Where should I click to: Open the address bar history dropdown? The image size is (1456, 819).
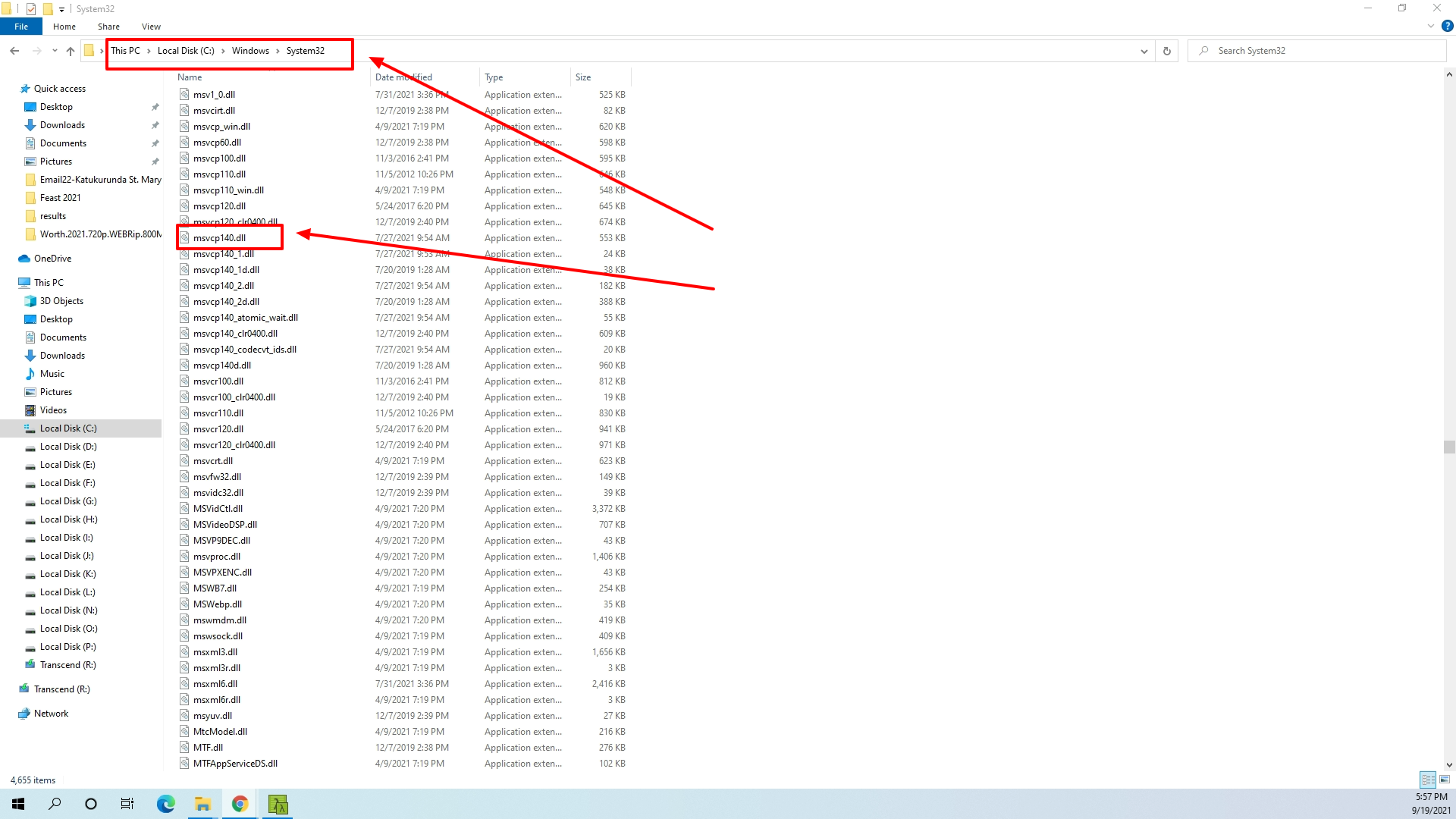coord(1144,51)
